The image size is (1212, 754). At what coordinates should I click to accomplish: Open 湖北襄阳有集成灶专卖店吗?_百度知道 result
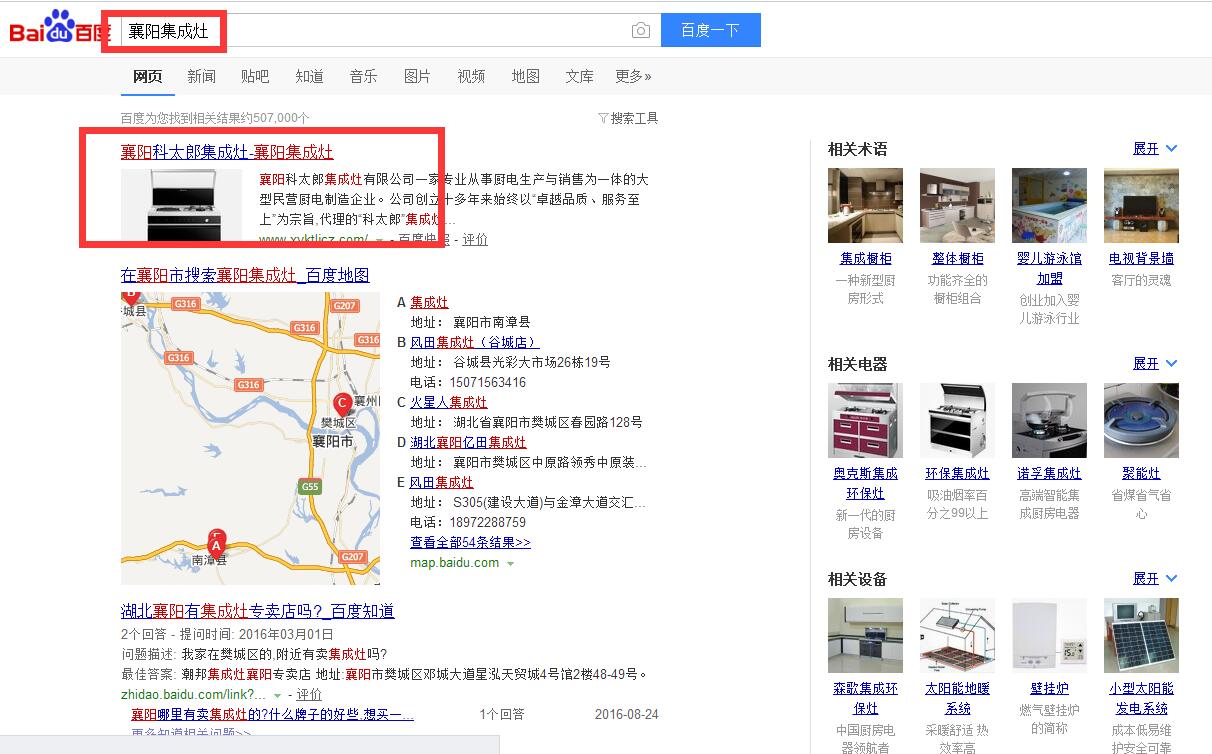pyautogui.click(x=258, y=611)
